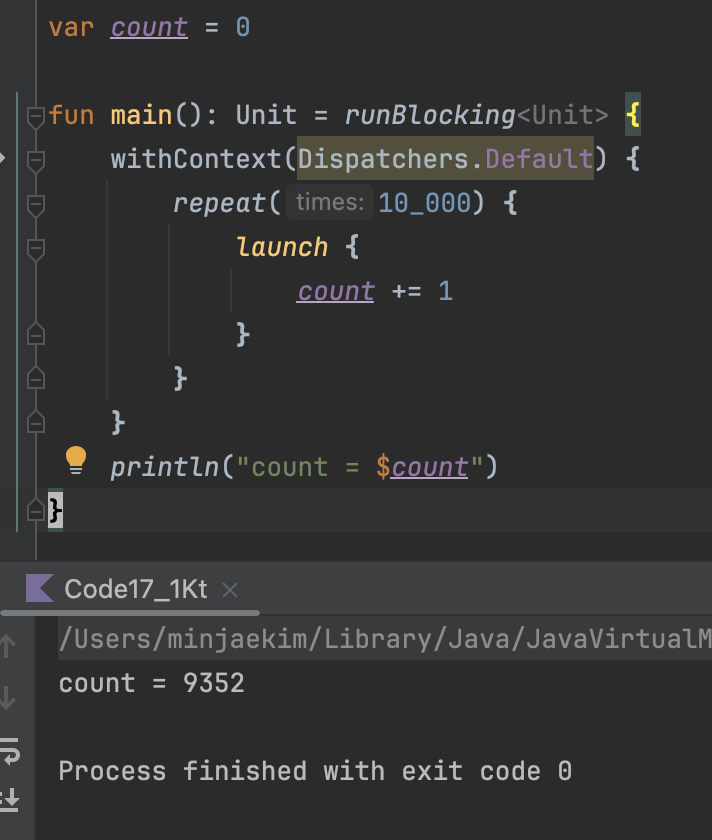Click '$count' inside the println string

[x=422, y=467]
